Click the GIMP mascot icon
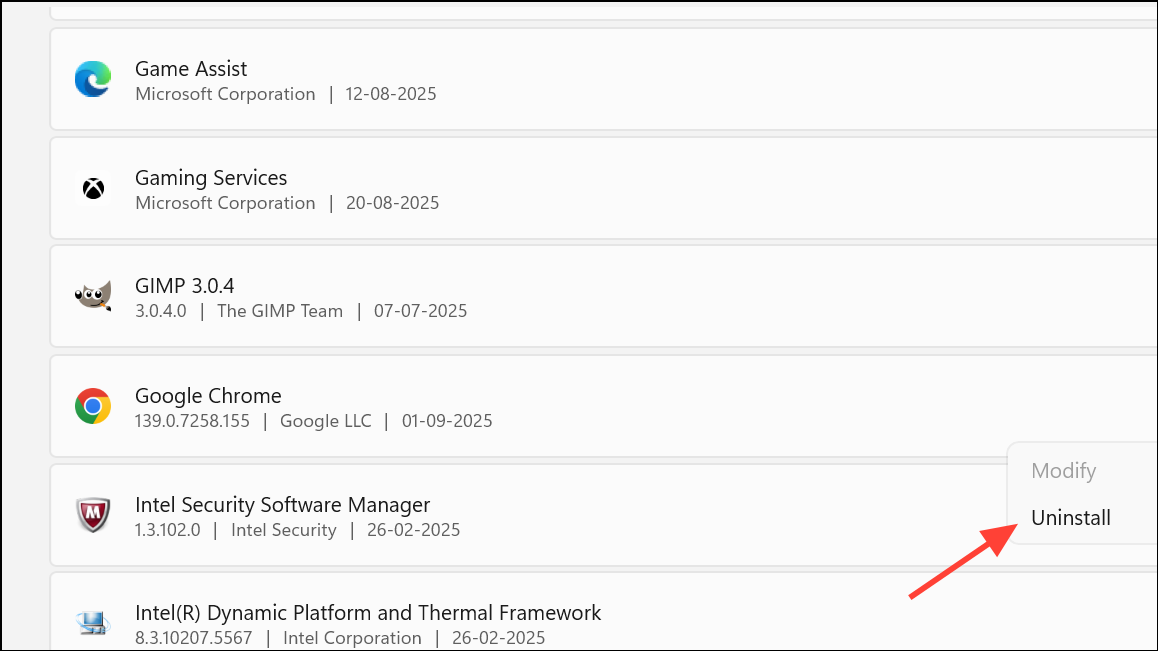This screenshot has width=1158, height=651. [93, 297]
